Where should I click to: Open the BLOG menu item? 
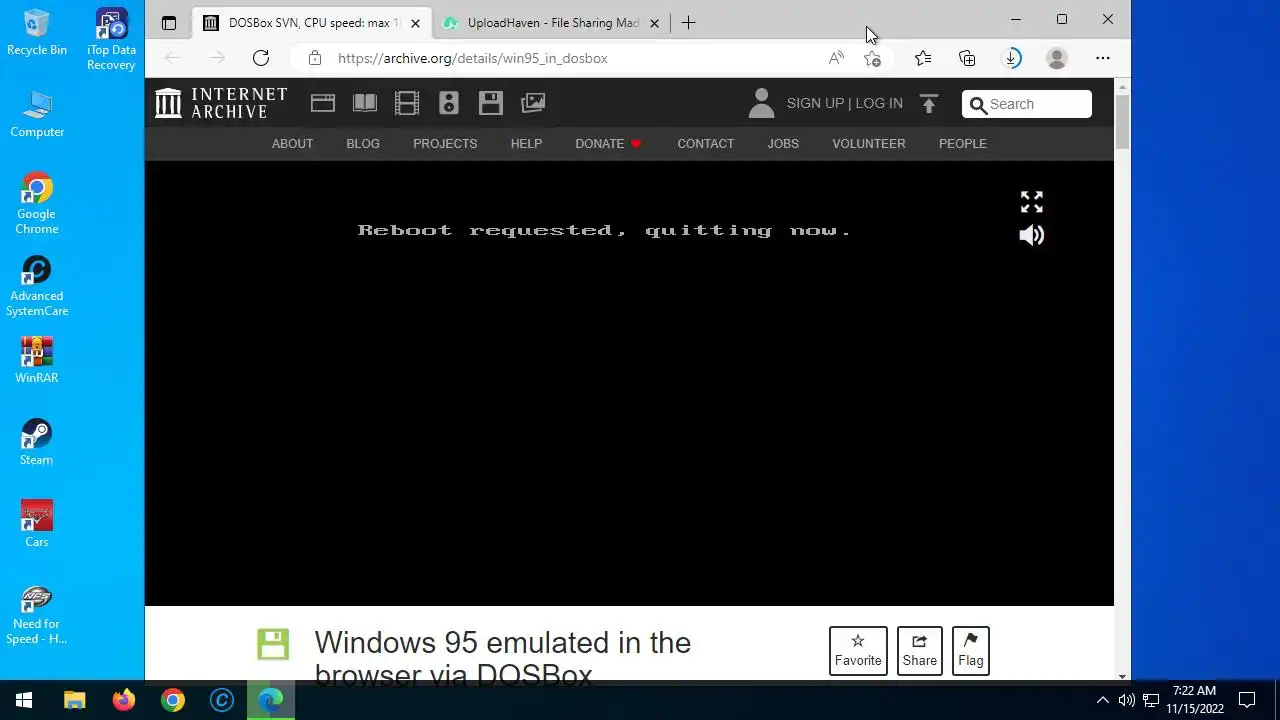point(363,144)
